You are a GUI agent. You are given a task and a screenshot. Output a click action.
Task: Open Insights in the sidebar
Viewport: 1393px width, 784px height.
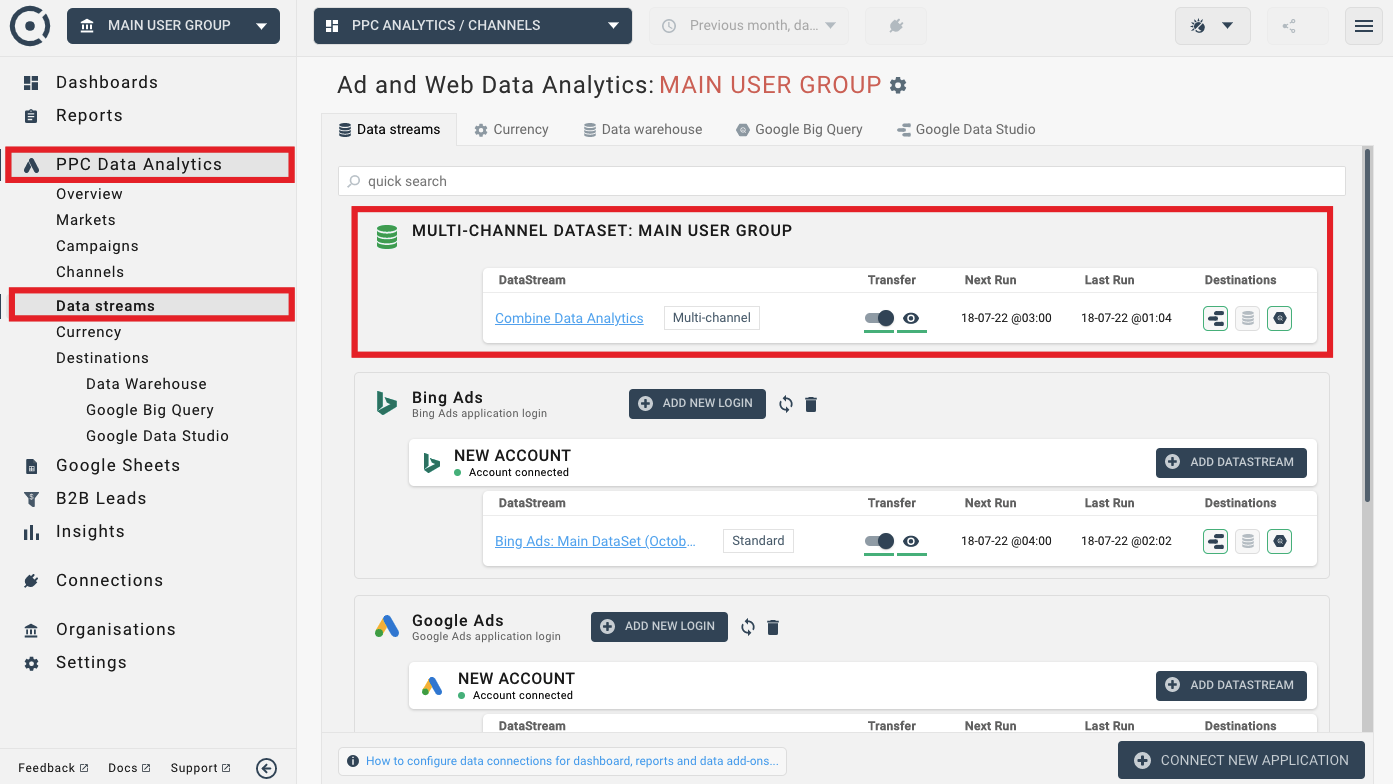click(x=90, y=531)
